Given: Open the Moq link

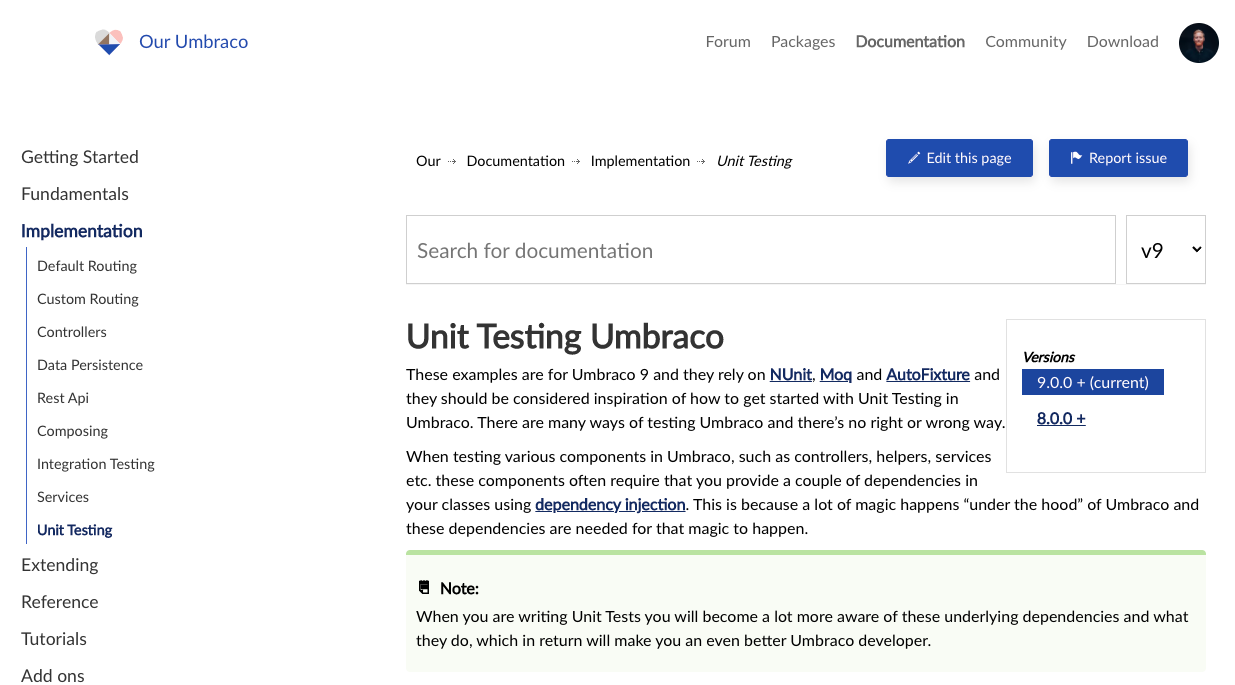Looking at the screenshot, I should [836, 375].
